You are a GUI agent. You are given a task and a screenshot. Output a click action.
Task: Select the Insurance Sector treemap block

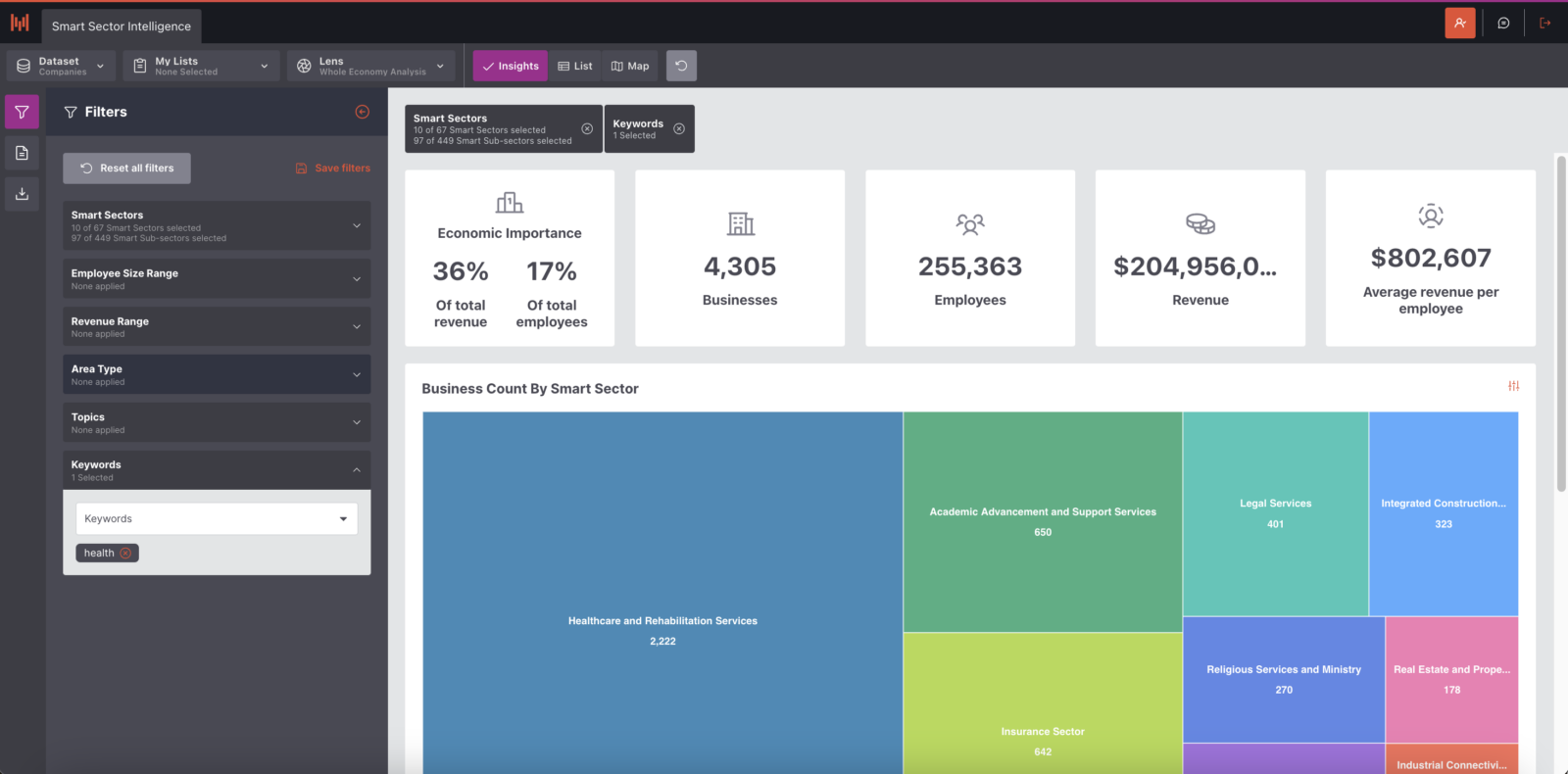(1043, 703)
